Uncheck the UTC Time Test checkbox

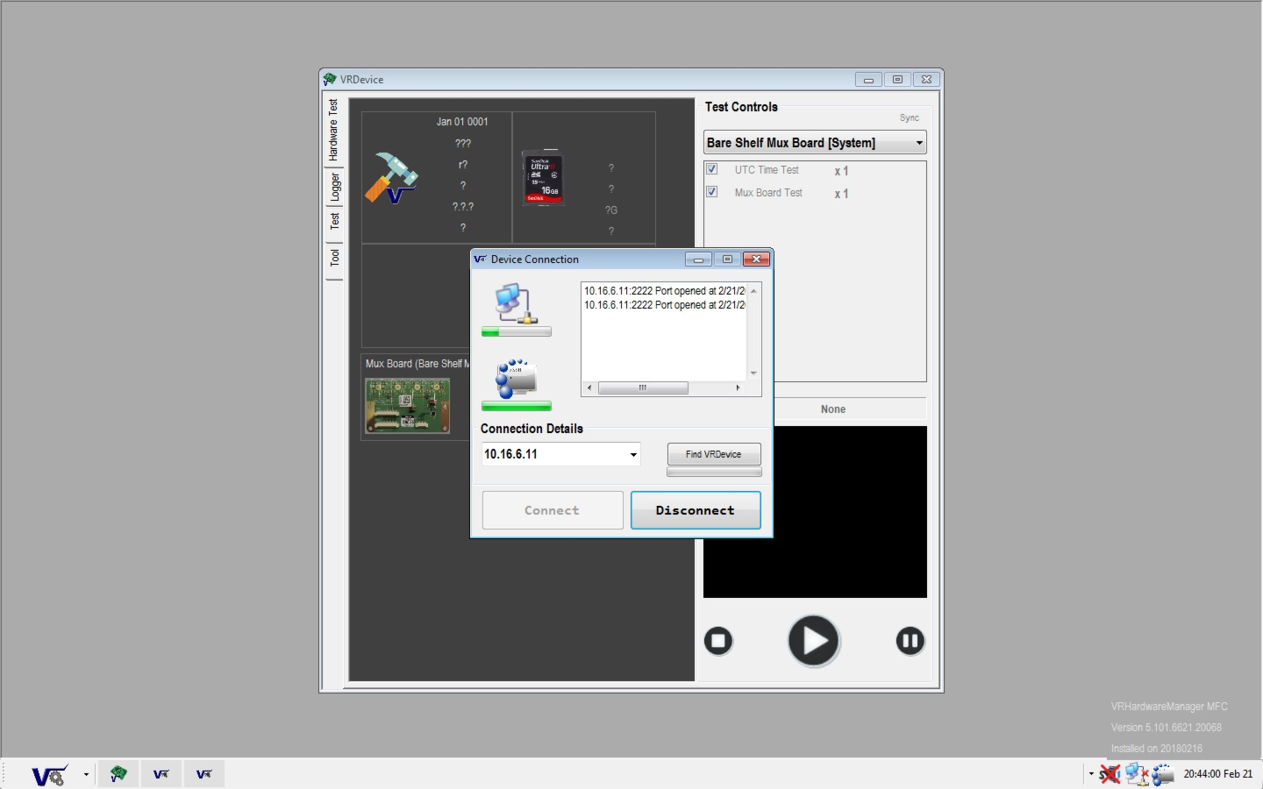tap(711, 169)
